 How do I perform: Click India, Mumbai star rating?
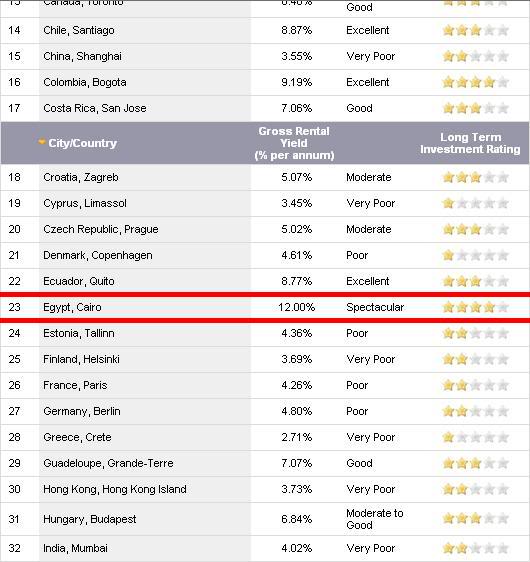[x=476, y=548]
